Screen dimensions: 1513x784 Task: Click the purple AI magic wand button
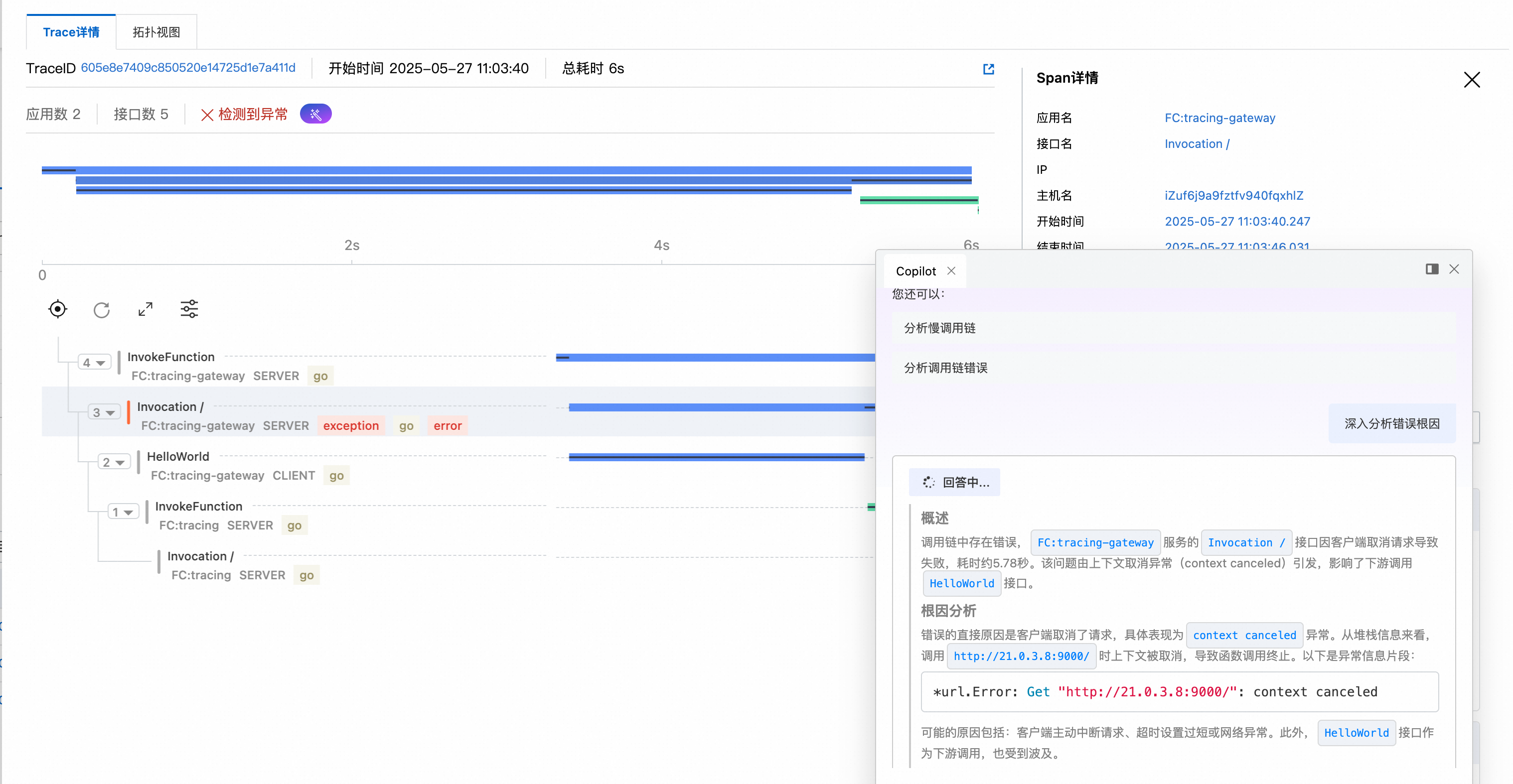pyautogui.click(x=315, y=114)
